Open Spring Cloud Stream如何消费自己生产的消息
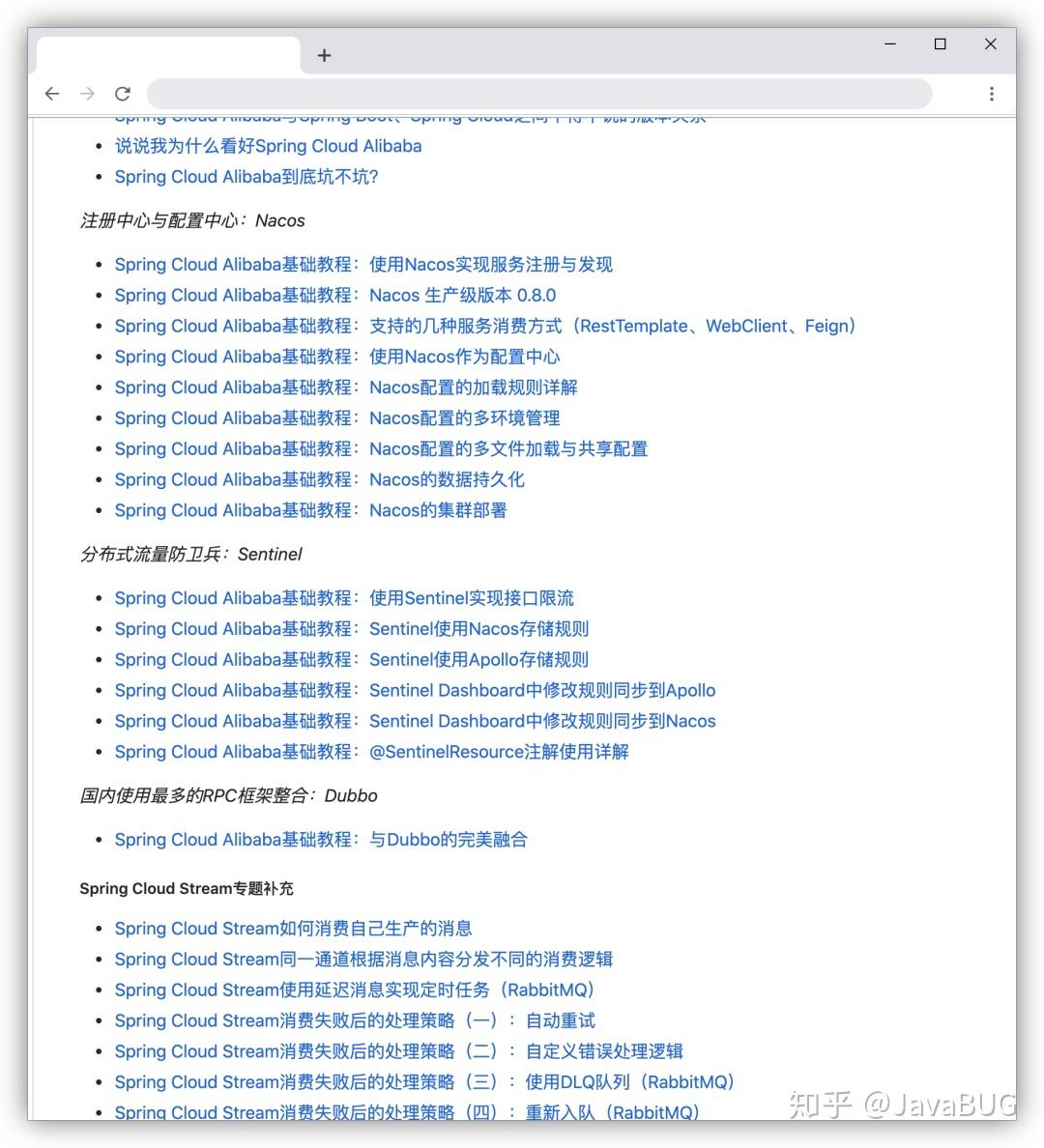Screen dimensions: 1044x1148 (293, 928)
